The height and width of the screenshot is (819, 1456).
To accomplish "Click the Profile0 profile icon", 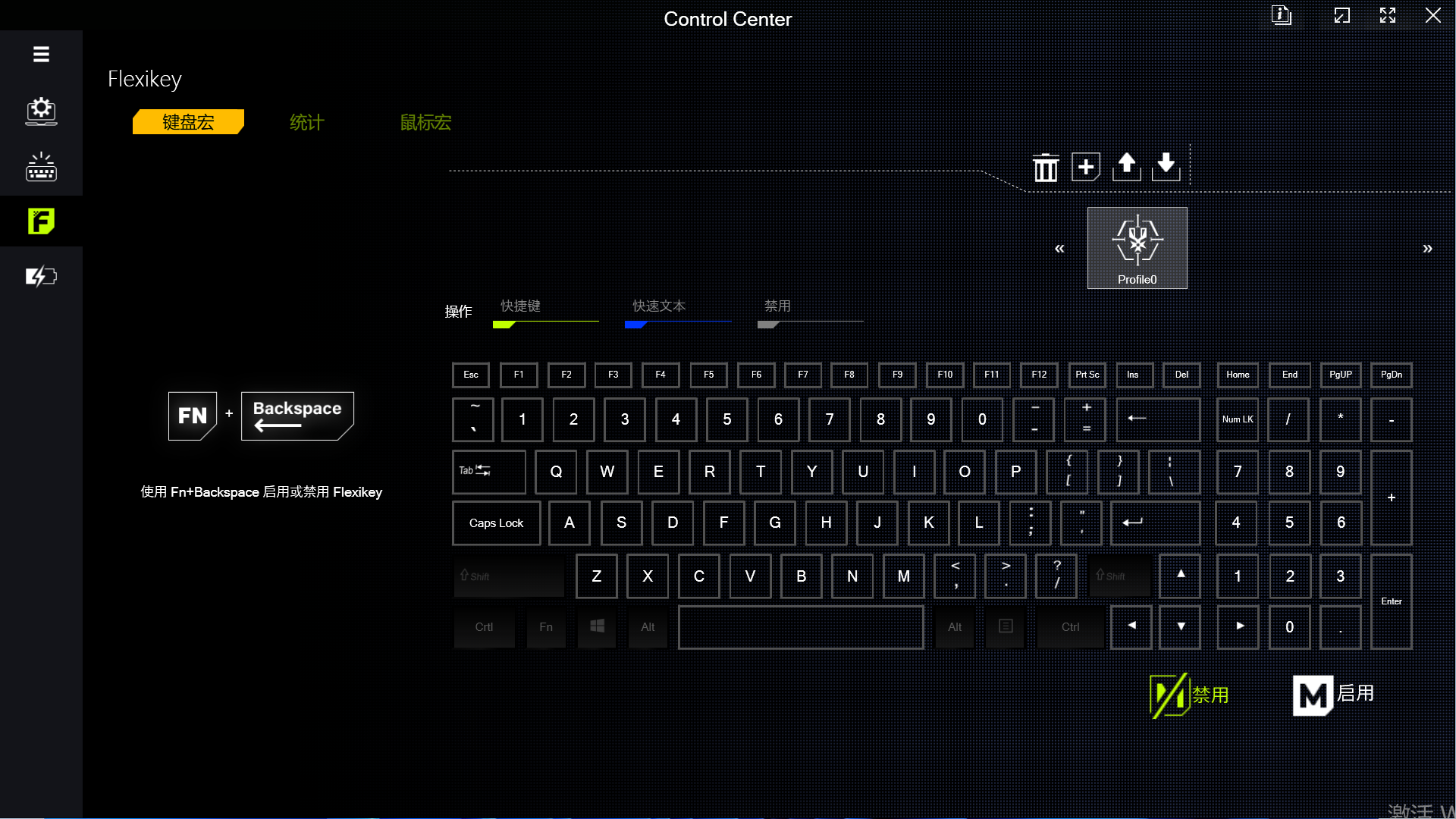I will coord(1137,247).
